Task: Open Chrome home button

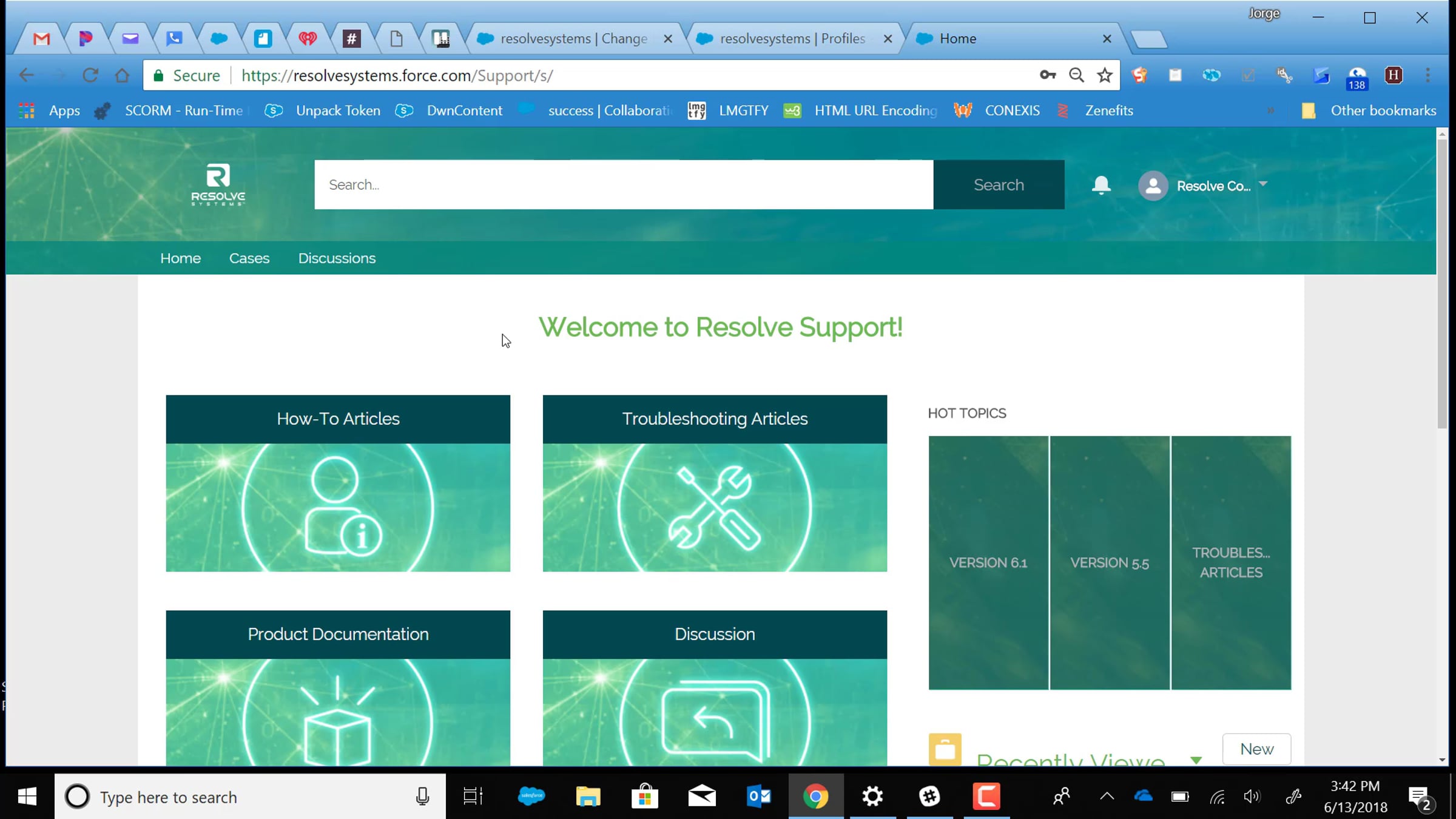Action: (x=123, y=75)
